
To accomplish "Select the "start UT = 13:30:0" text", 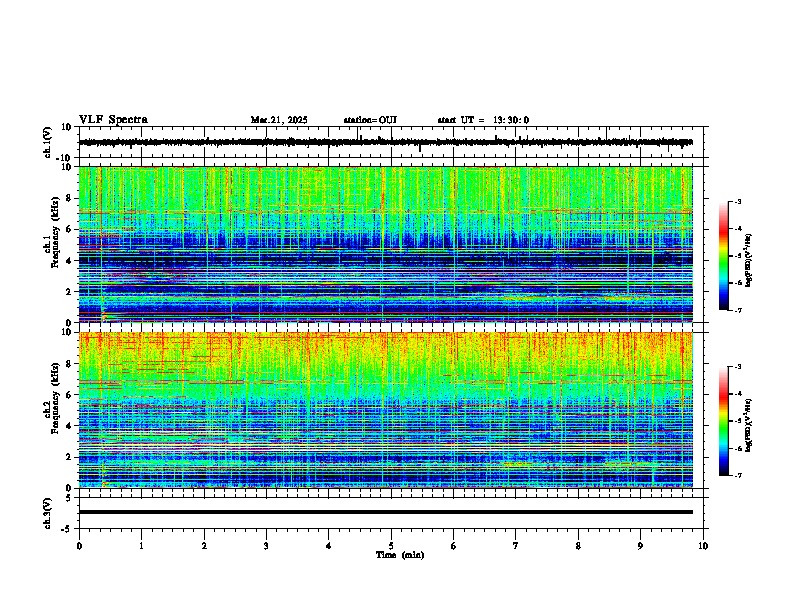I will 483,120.
